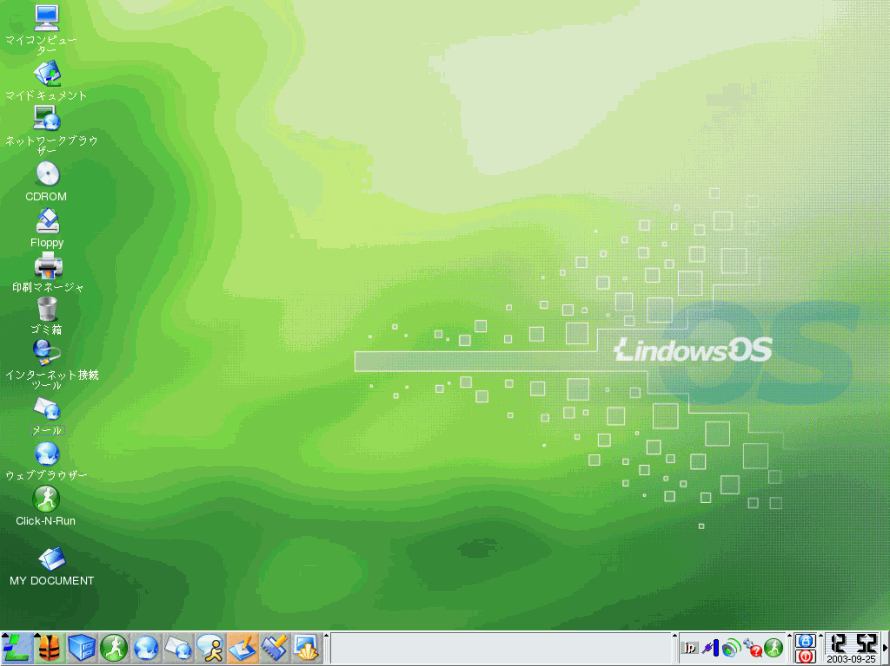Open the LindowsOS L launch menu
890x666 pixels.
[17, 648]
